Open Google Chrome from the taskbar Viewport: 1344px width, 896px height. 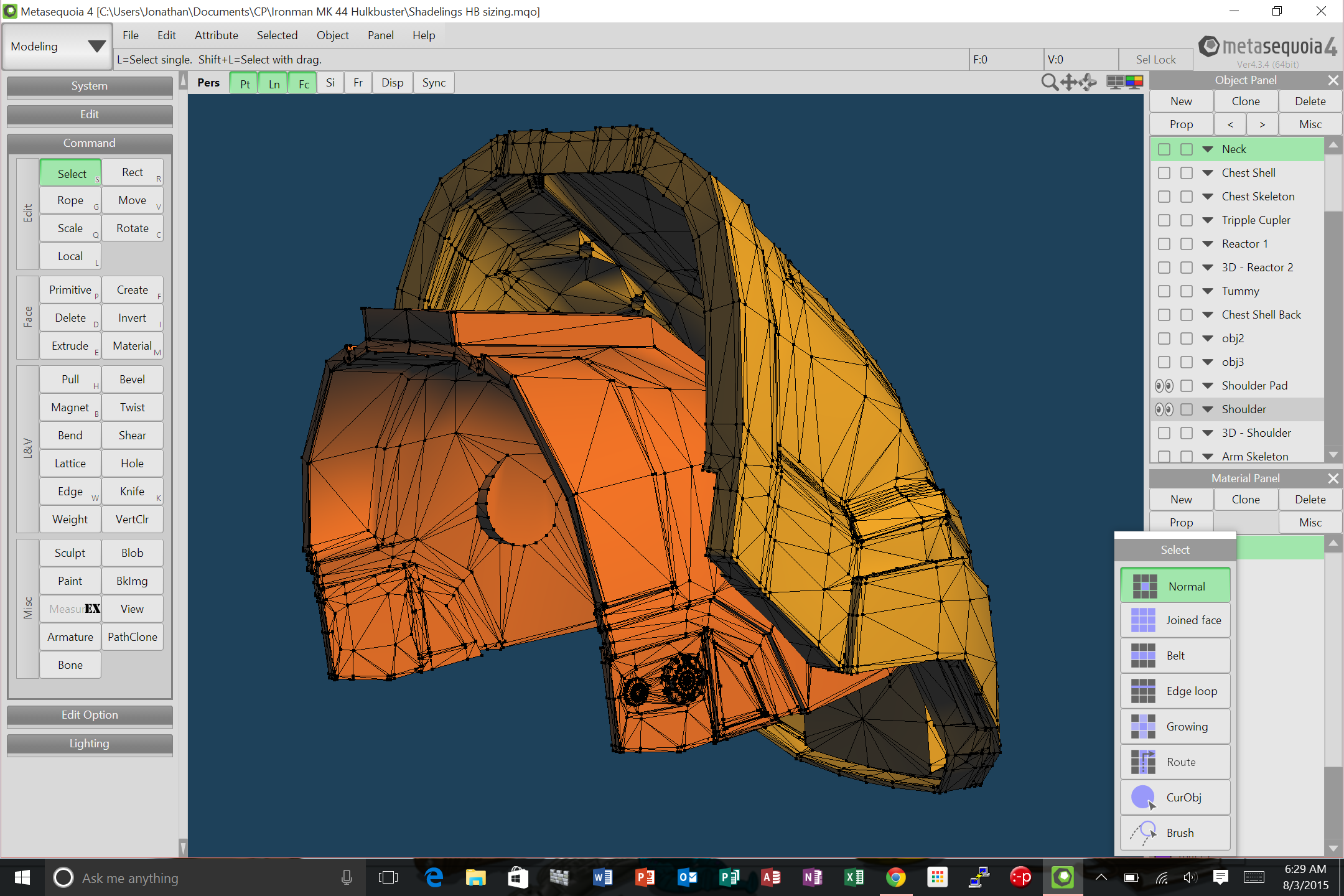coord(895,878)
